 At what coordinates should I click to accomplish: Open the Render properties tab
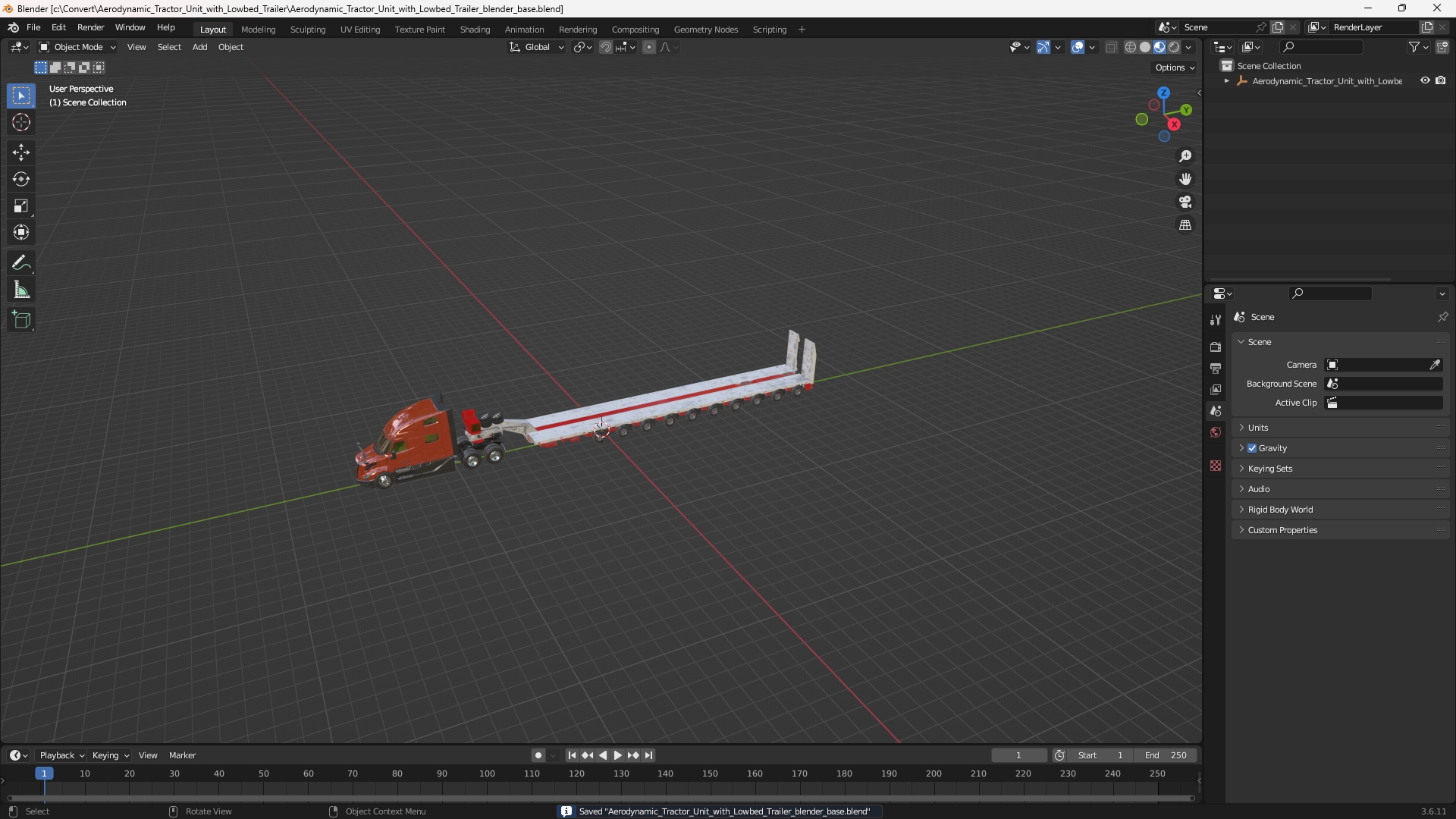pos(1216,347)
